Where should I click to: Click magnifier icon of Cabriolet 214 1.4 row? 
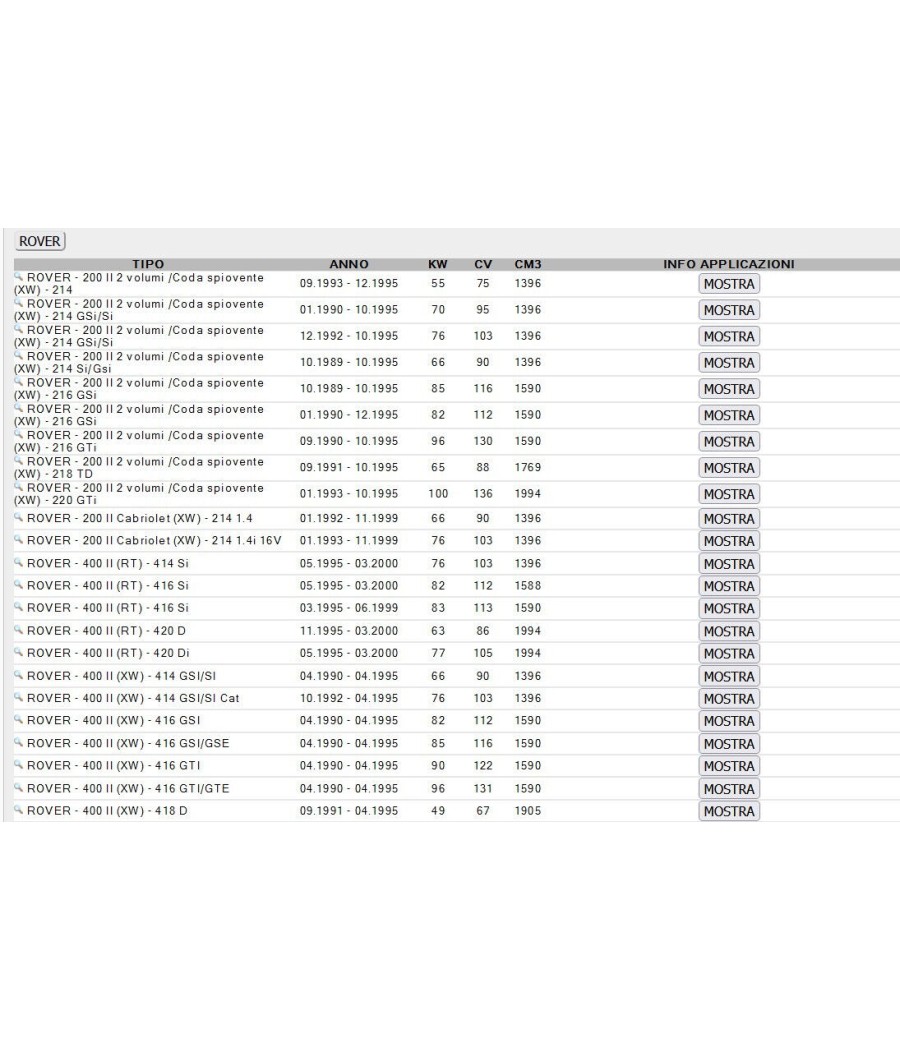click(19, 517)
